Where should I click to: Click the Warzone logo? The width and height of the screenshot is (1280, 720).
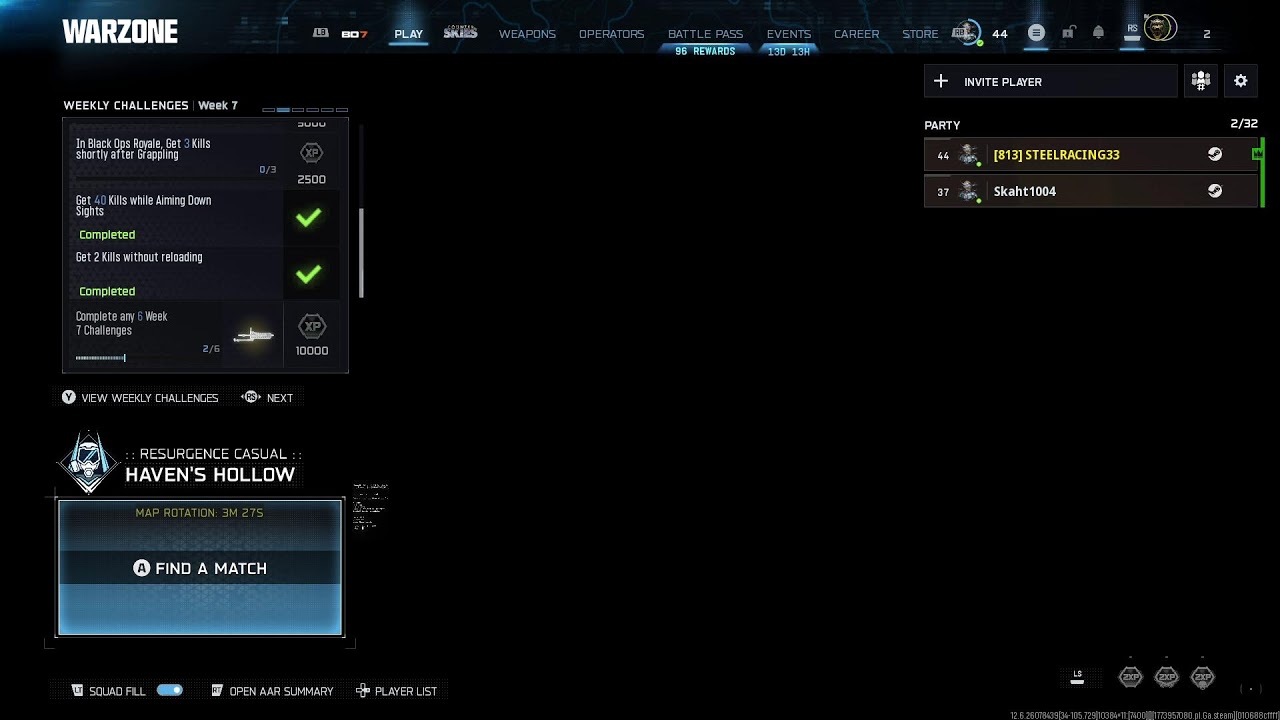(x=120, y=33)
